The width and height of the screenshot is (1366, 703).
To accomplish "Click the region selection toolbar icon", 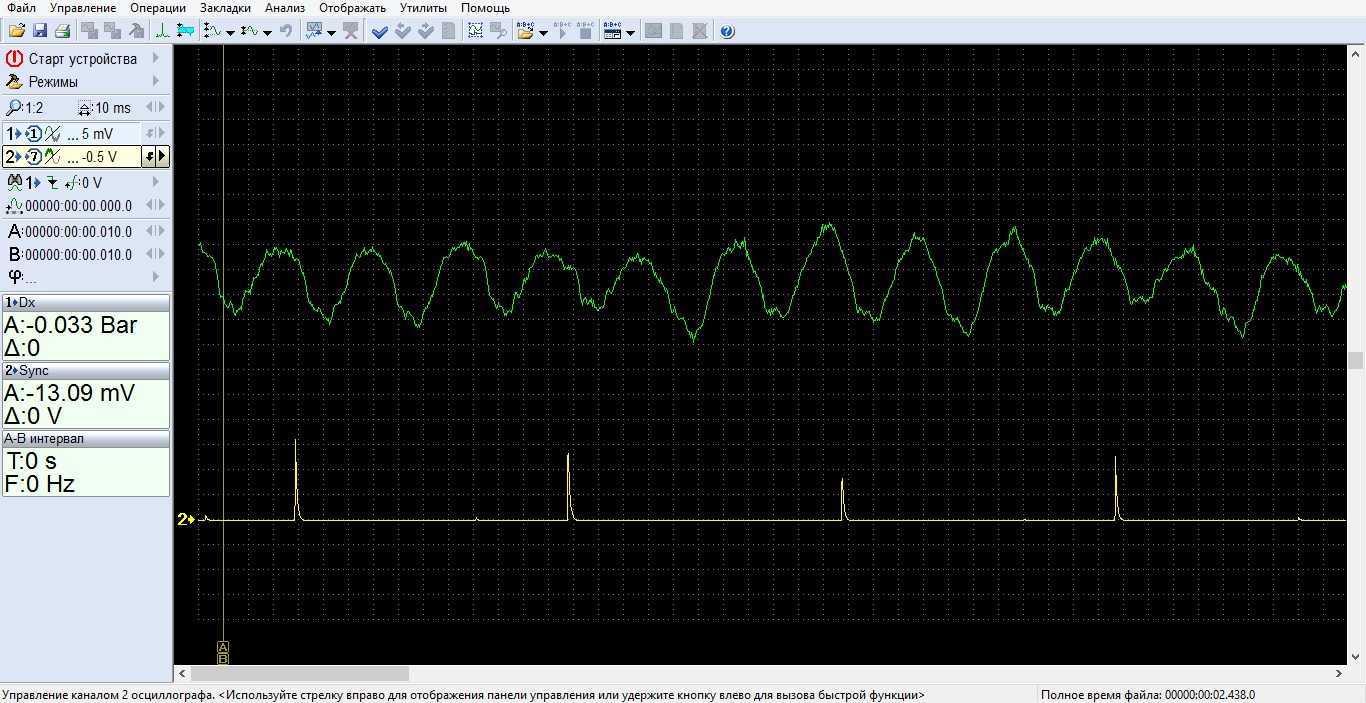I will (x=475, y=31).
